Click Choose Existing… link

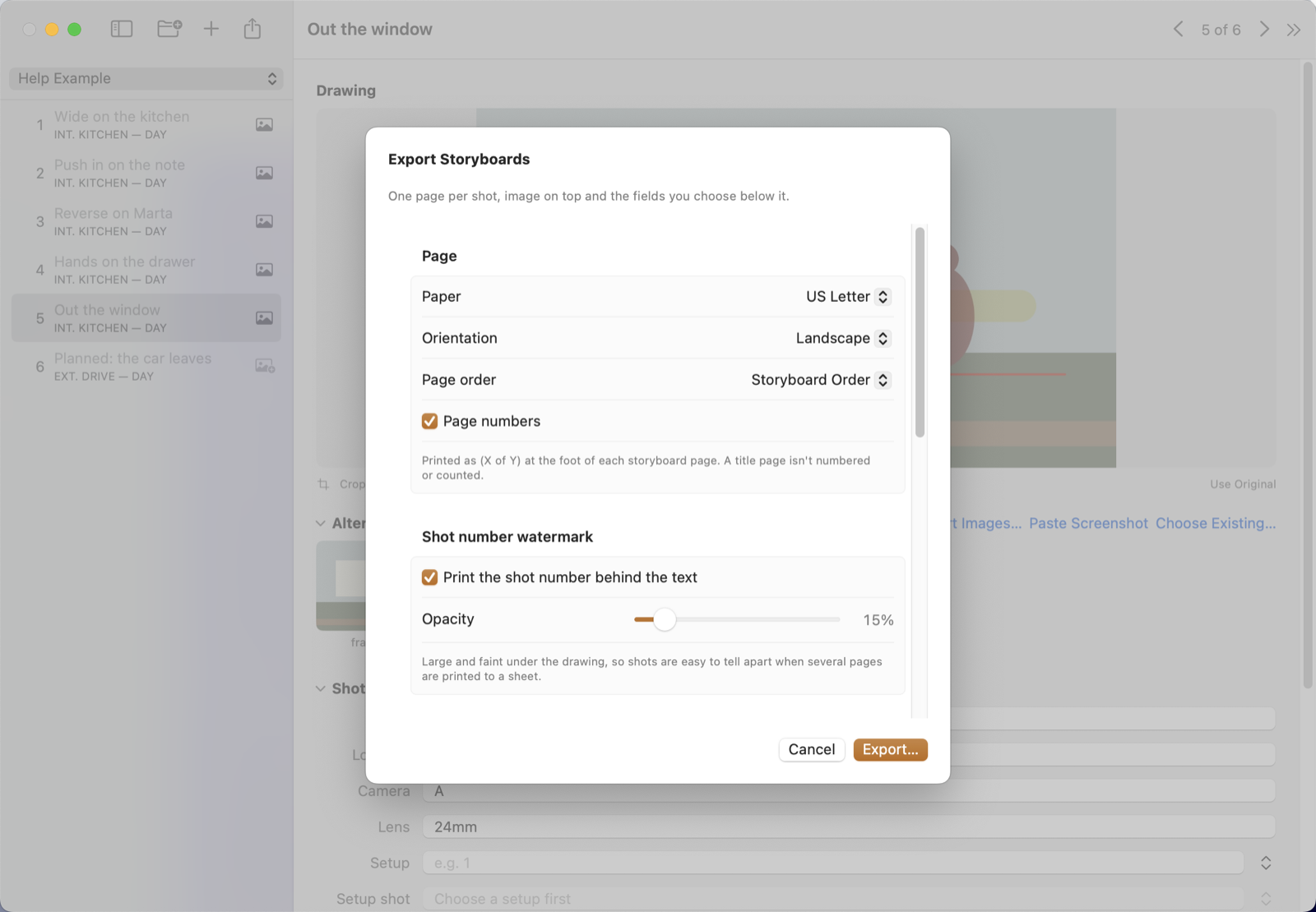pyautogui.click(x=1216, y=523)
